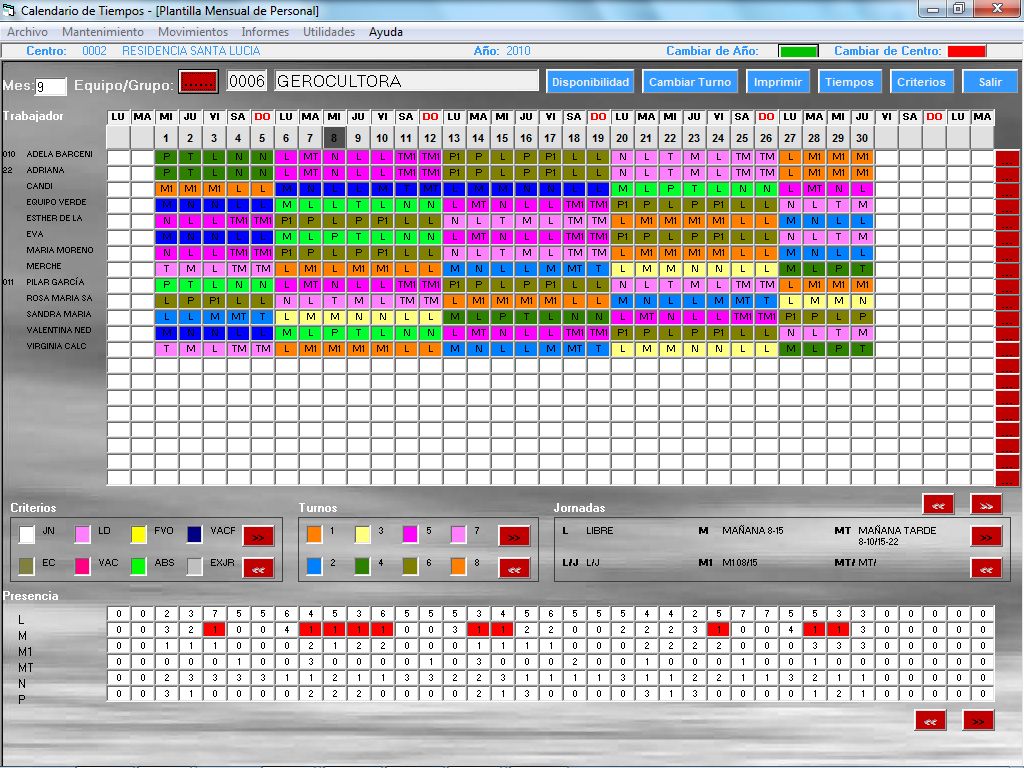Viewport: 1024px width, 768px height.
Task: Click the Criterios panel forward arrows button
Action: 258,536
